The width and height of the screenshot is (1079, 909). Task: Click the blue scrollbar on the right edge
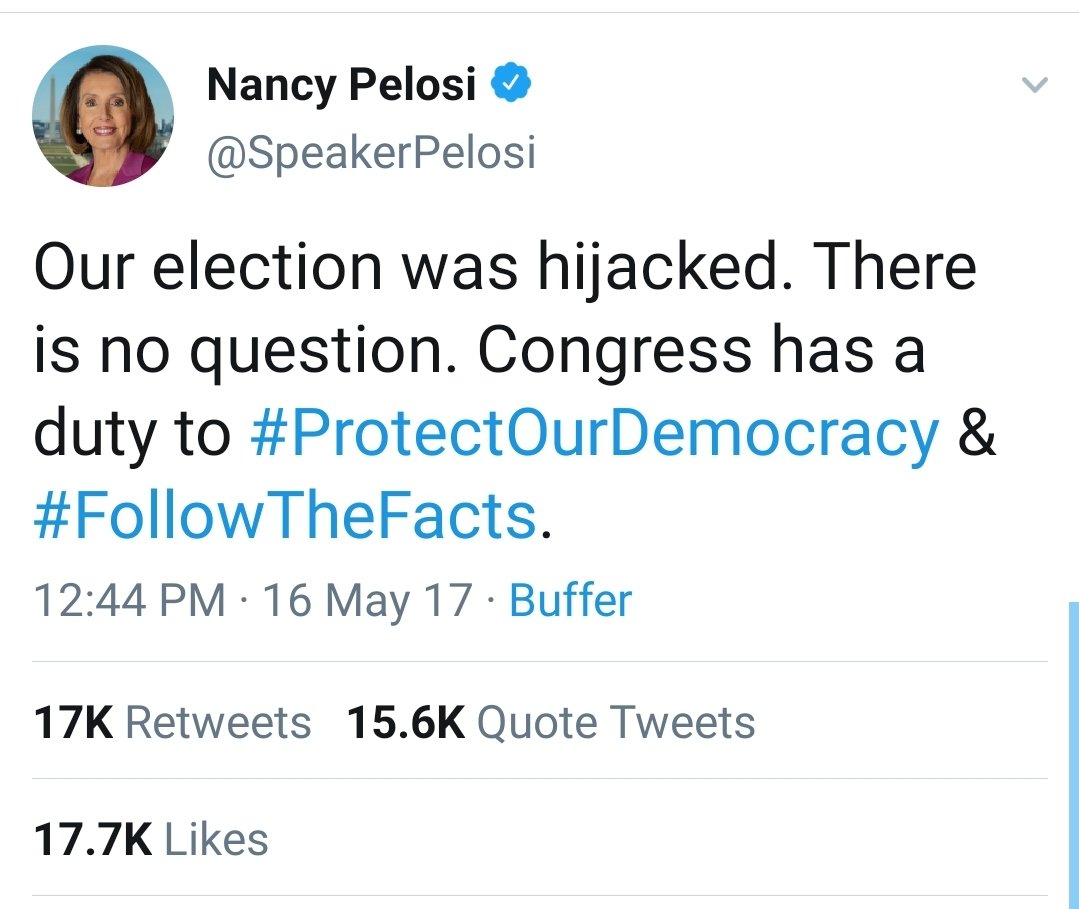point(1073,750)
